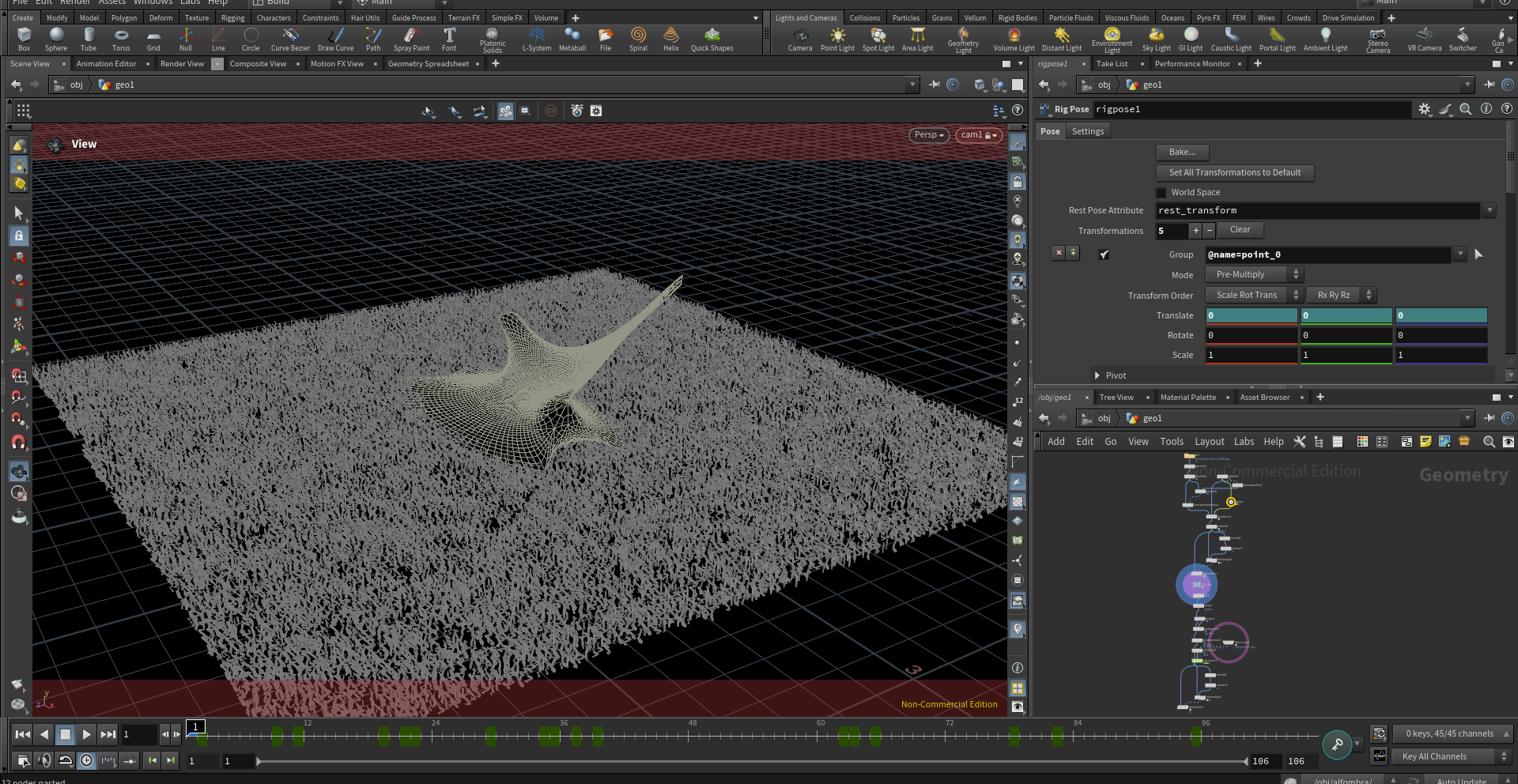This screenshot has width=1518, height=784.
Task: Select the Torus shelf tool
Action: 121,40
